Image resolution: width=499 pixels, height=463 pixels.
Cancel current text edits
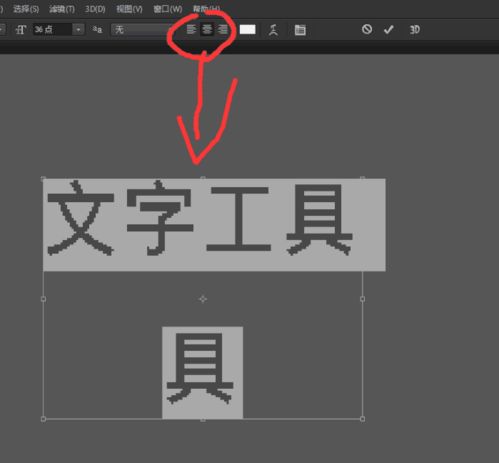[367, 29]
